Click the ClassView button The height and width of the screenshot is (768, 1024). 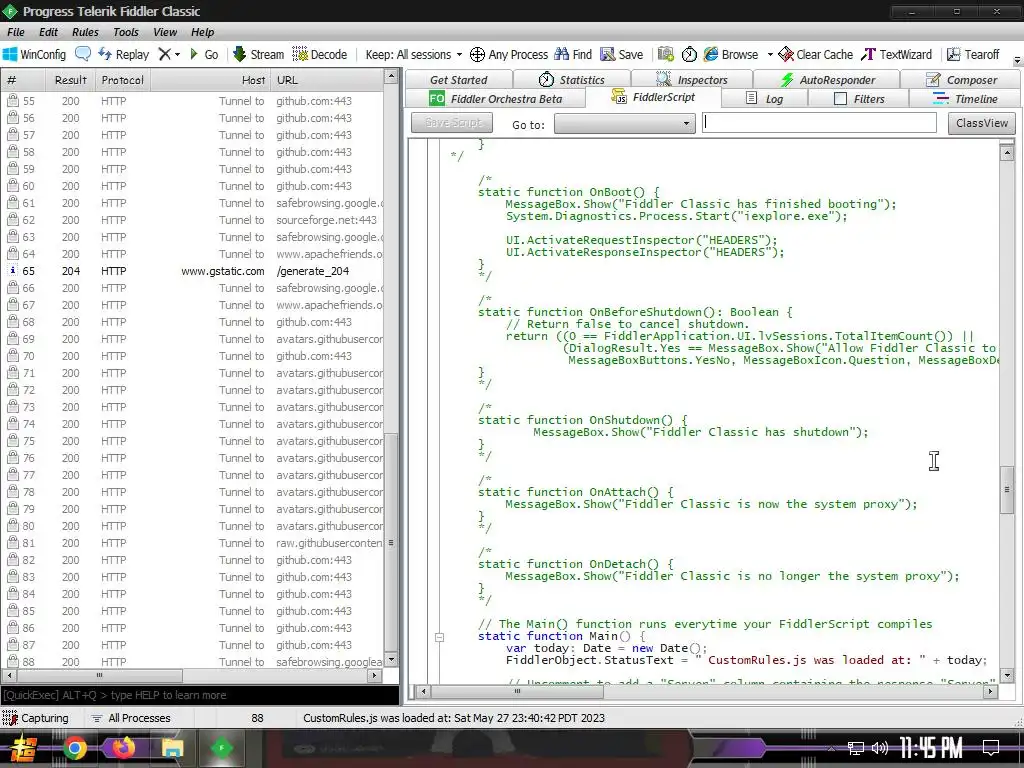coord(982,123)
